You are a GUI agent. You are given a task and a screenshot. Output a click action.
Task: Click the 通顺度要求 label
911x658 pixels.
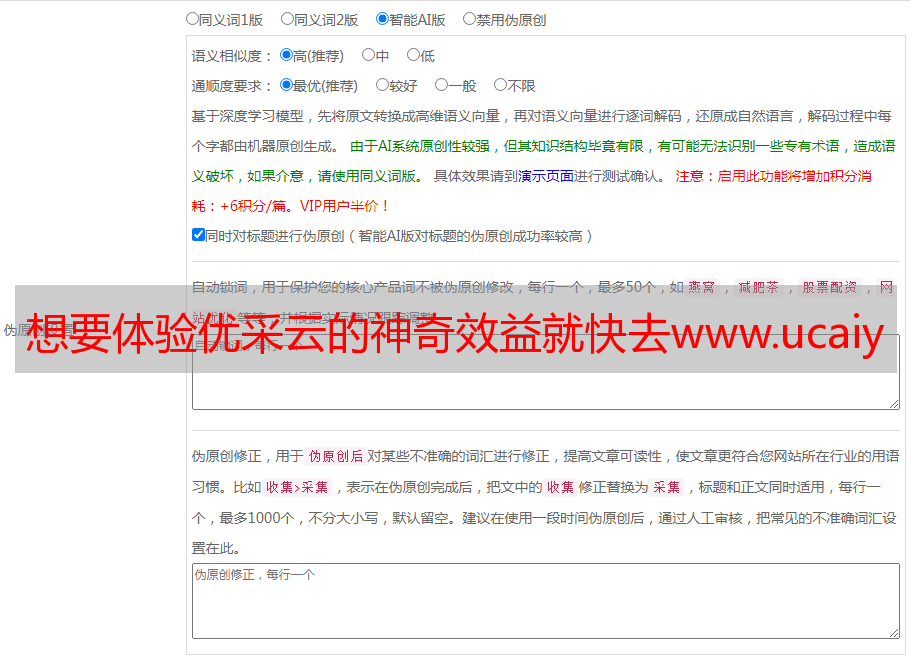[x=232, y=86]
